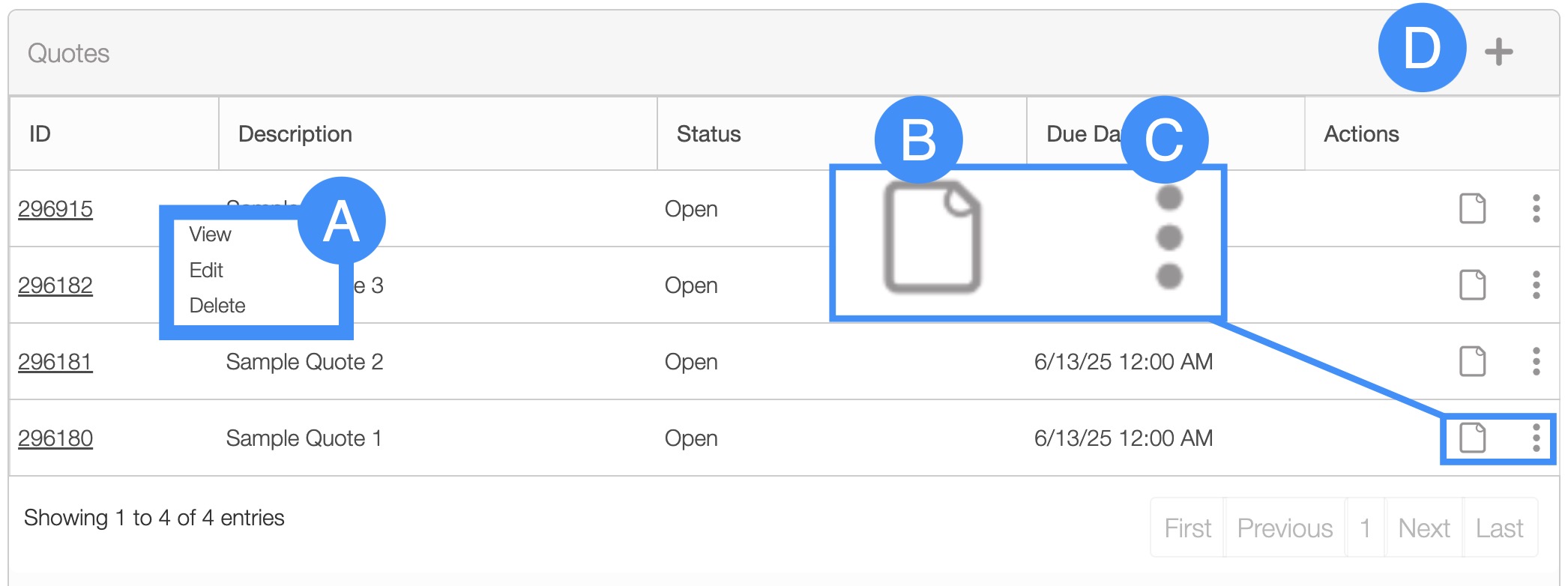Screen dimensions: 1568x586
Task: Go to the Next page
Action: (x=1424, y=528)
